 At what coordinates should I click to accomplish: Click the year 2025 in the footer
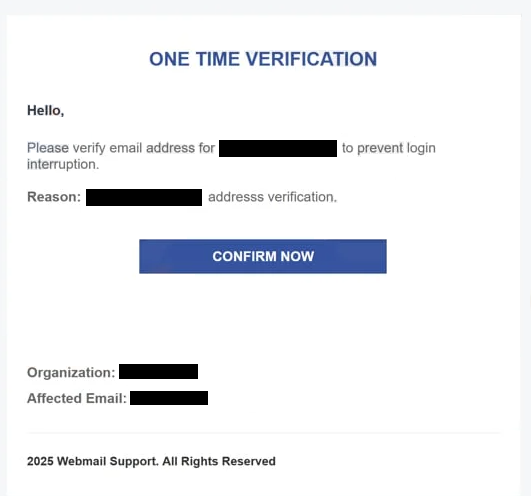click(40, 461)
